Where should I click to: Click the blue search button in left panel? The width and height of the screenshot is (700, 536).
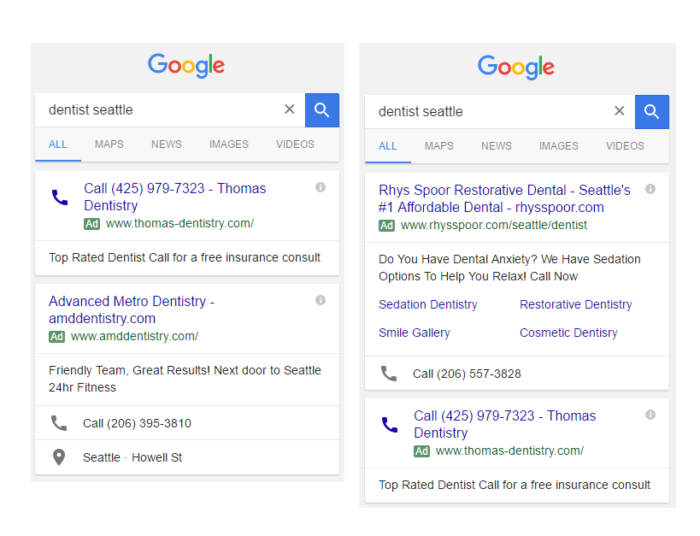(322, 110)
